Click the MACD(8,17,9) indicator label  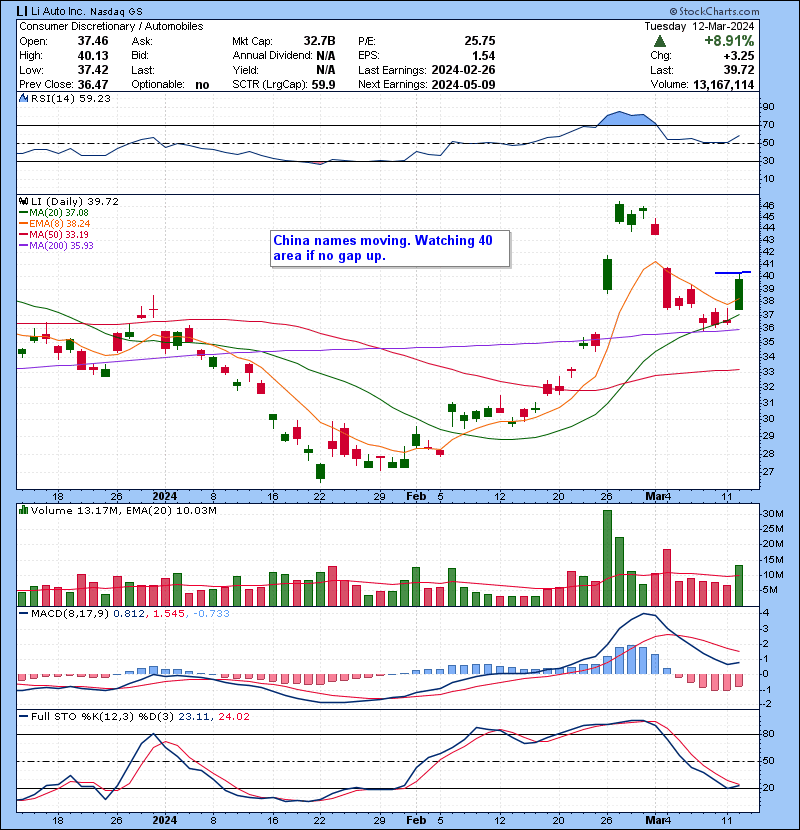tap(71, 614)
